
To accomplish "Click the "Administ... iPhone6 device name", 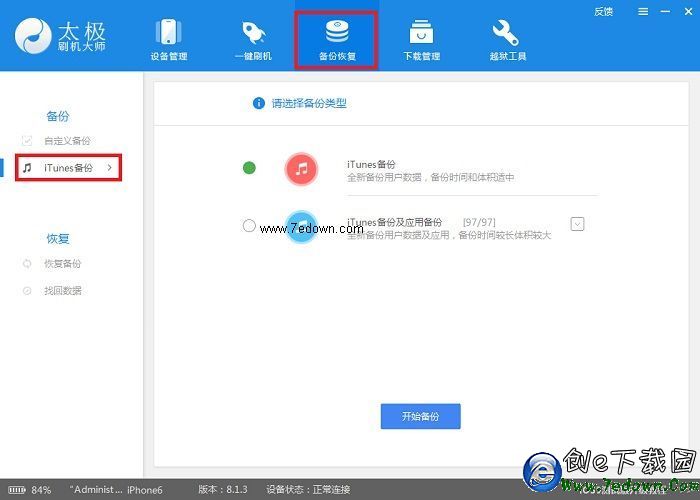I will click(x=116, y=490).
